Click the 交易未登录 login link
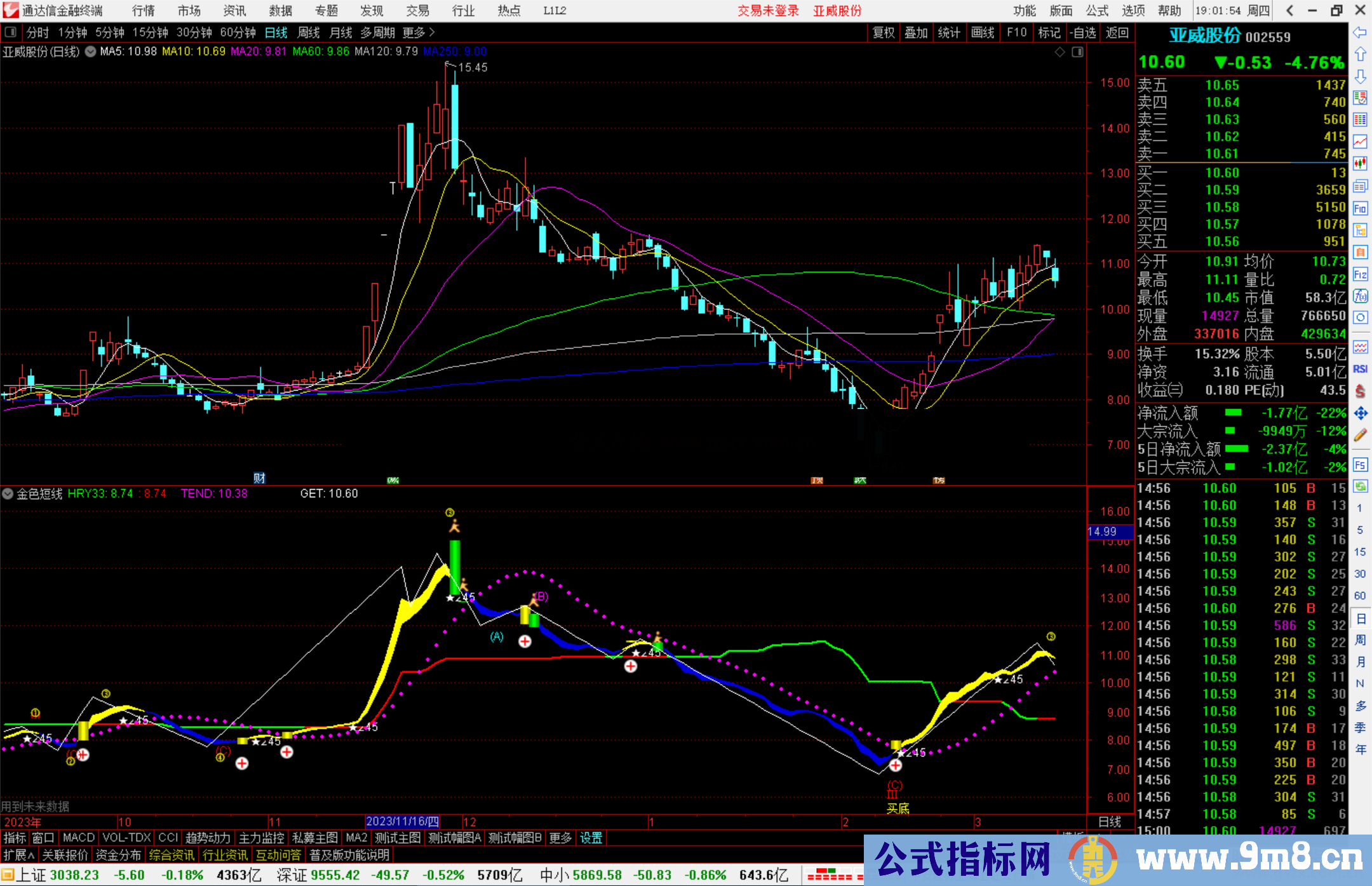This screenshot has width=1372, height=886. [x=767, y=10]
